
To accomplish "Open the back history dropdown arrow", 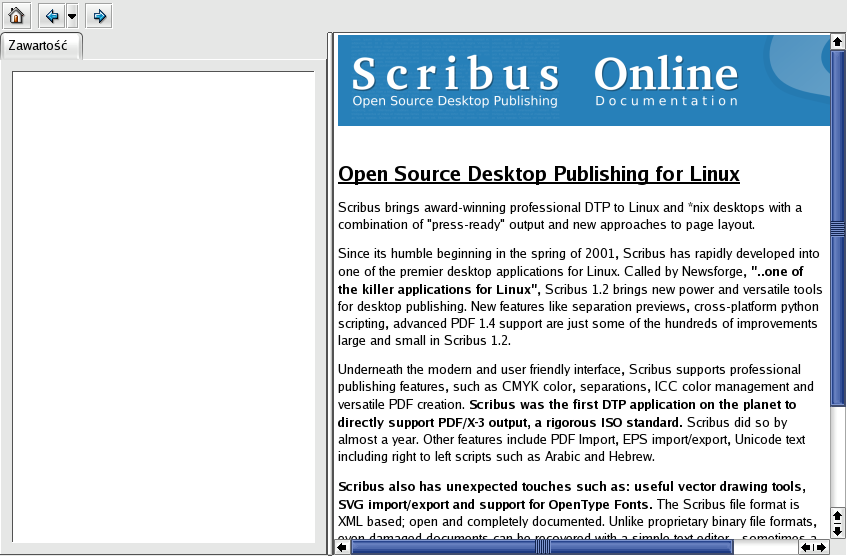I will [x=72, y=16].
